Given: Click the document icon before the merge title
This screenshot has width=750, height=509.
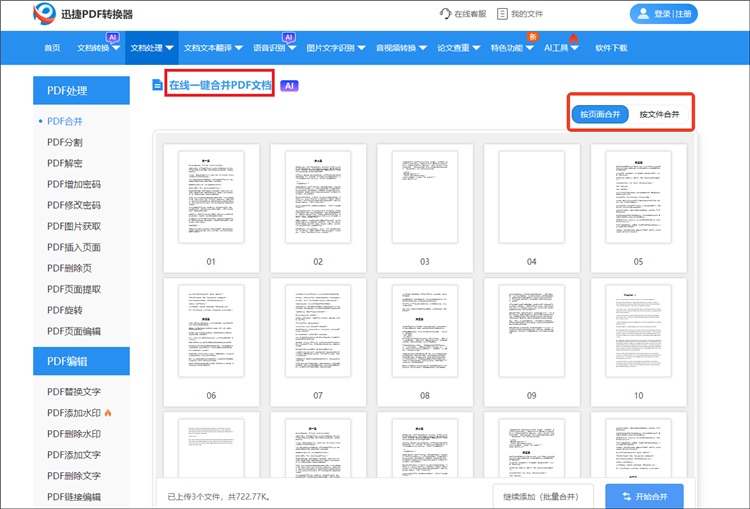Looking at the screenshot, I should click(x=157, y=86).
